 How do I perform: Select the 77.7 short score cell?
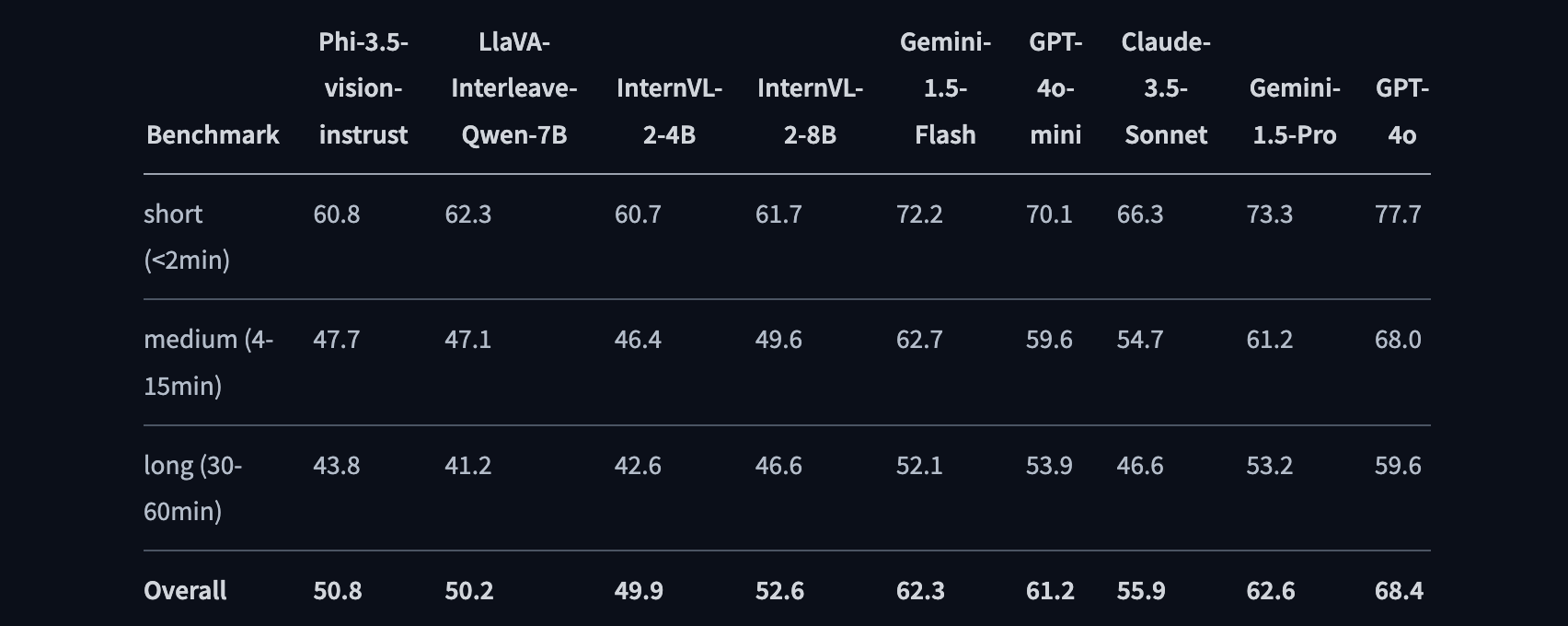click(1398, 214)
